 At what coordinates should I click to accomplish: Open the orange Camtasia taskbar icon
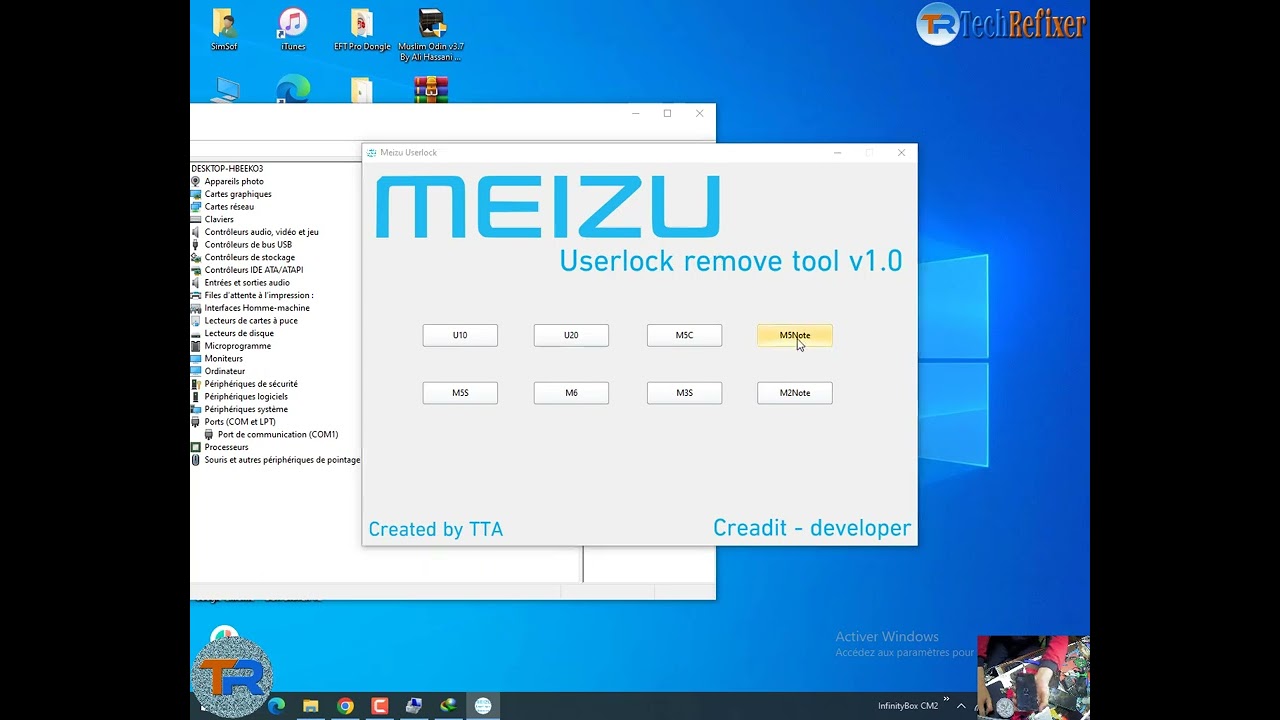[x=379, y=706]
